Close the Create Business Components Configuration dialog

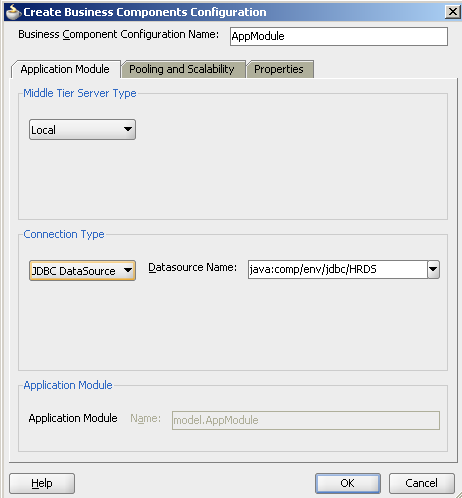point(453,12)
